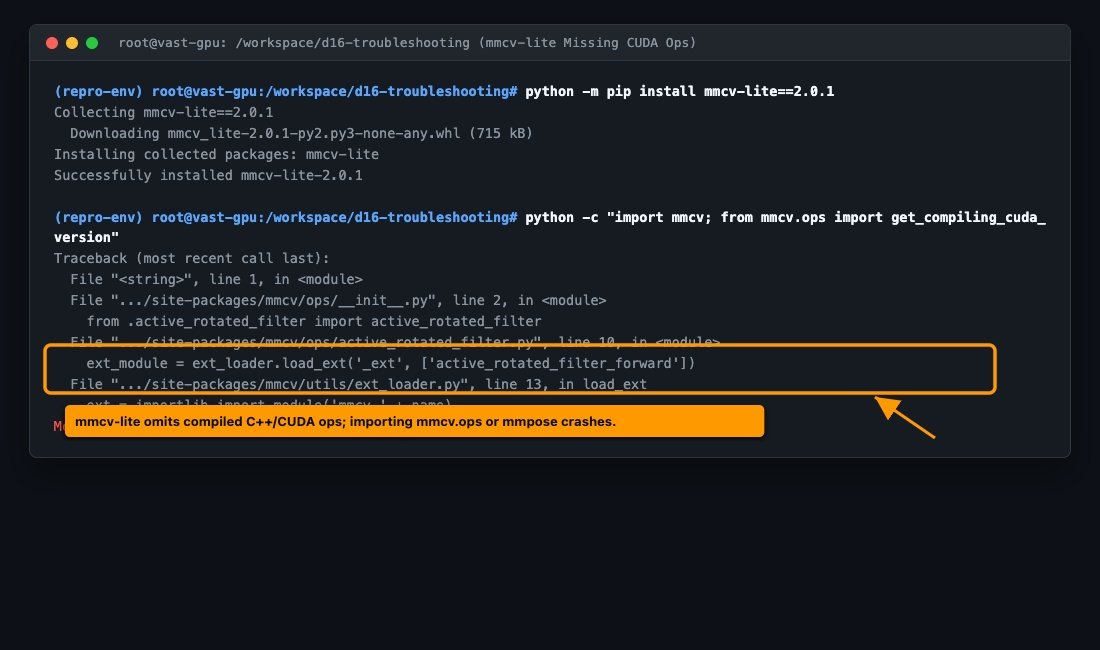Viewport: 1100px width, 650px height.
Task: Click 'from .active_rotated_filter import' line
Action: coord(314,321)
